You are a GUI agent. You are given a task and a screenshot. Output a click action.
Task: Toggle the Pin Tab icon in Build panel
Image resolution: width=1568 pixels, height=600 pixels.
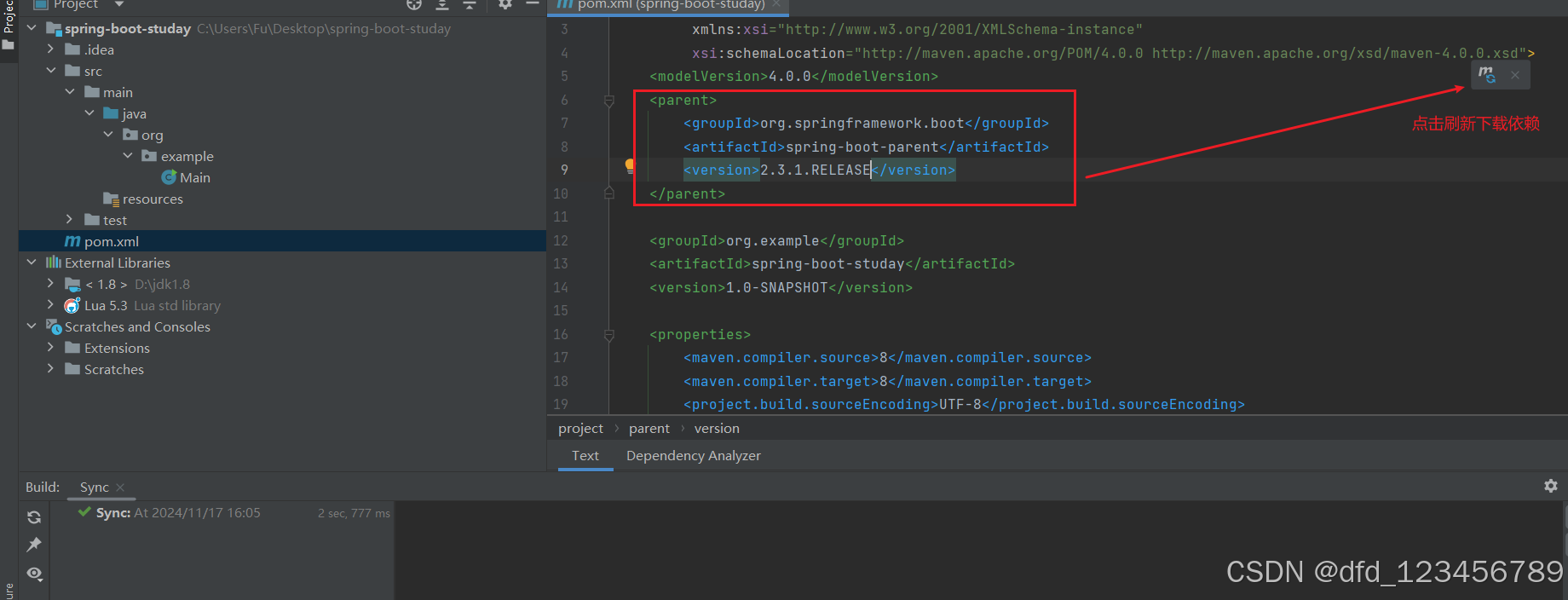coord(34,545)
